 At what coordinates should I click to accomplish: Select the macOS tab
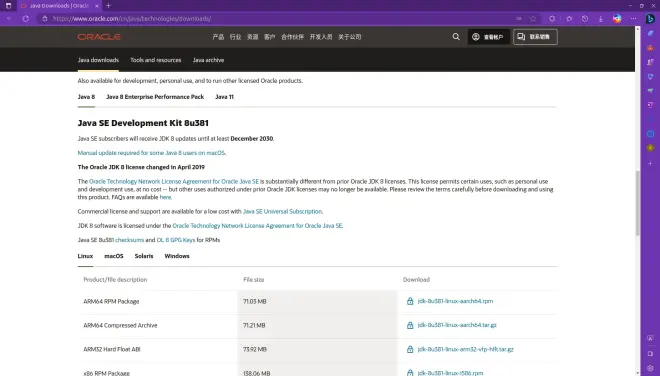[114, 256]
